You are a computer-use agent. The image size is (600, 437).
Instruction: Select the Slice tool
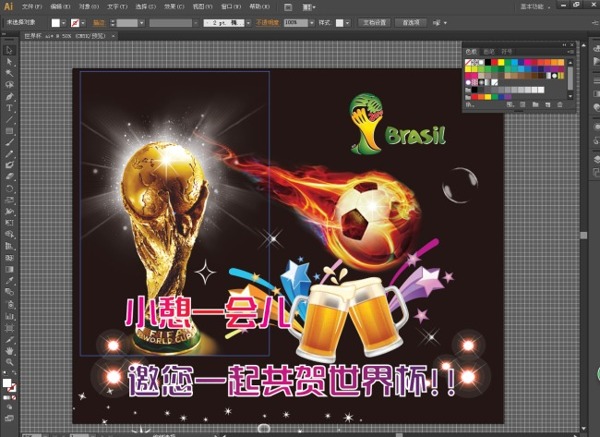click(9, 339)
